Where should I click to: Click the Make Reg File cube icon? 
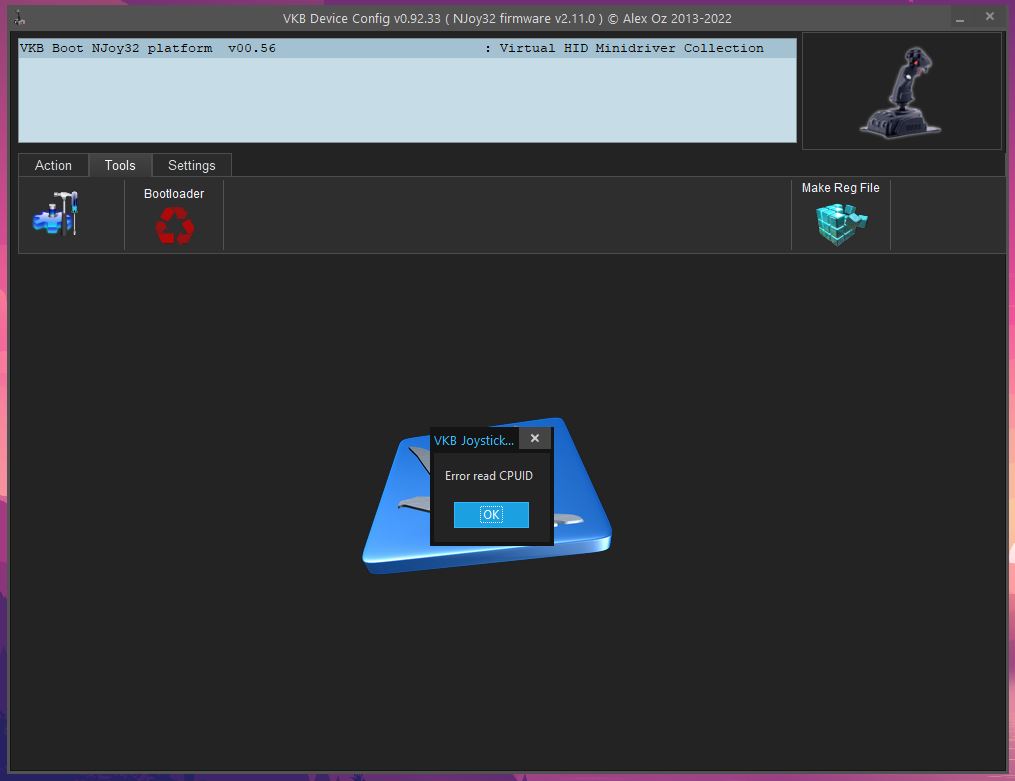tap(841, 224)
